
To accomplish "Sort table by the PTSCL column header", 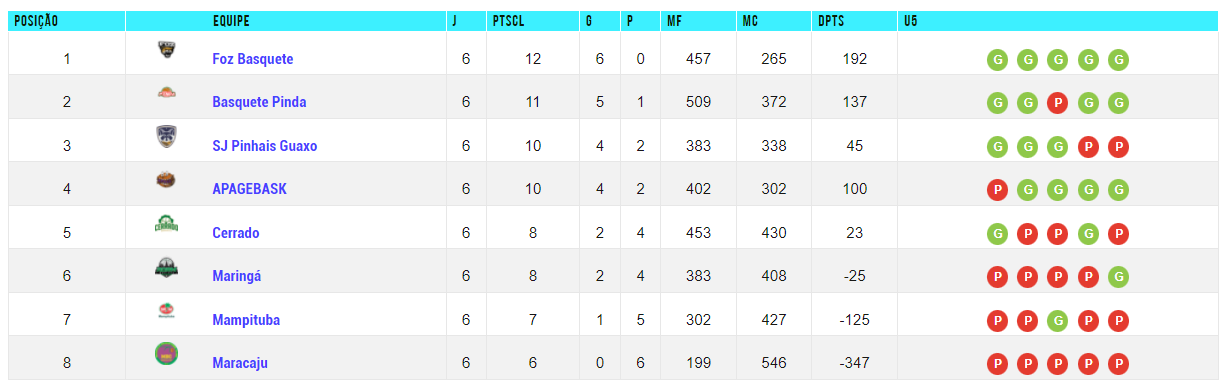I will [x=510, y=20].
